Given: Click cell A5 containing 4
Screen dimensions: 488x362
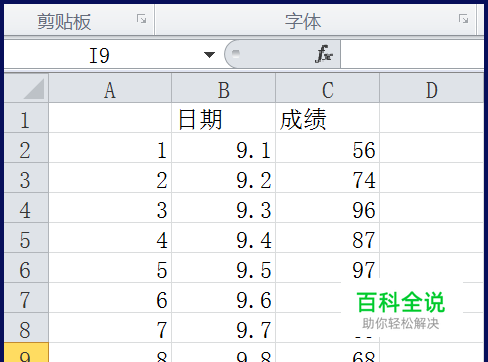Looking at the screenshot, I should (110, 238).
